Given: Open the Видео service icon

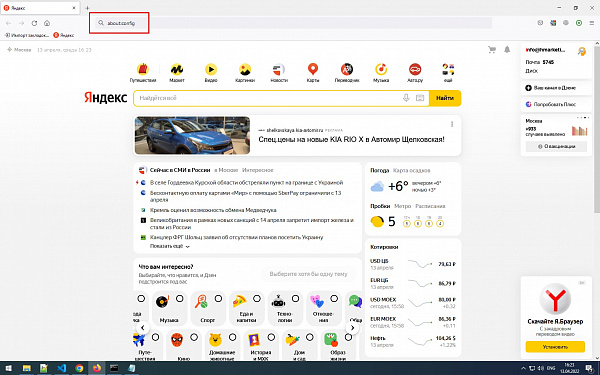Looking at the screenshot, I should (x=211, y=69).
